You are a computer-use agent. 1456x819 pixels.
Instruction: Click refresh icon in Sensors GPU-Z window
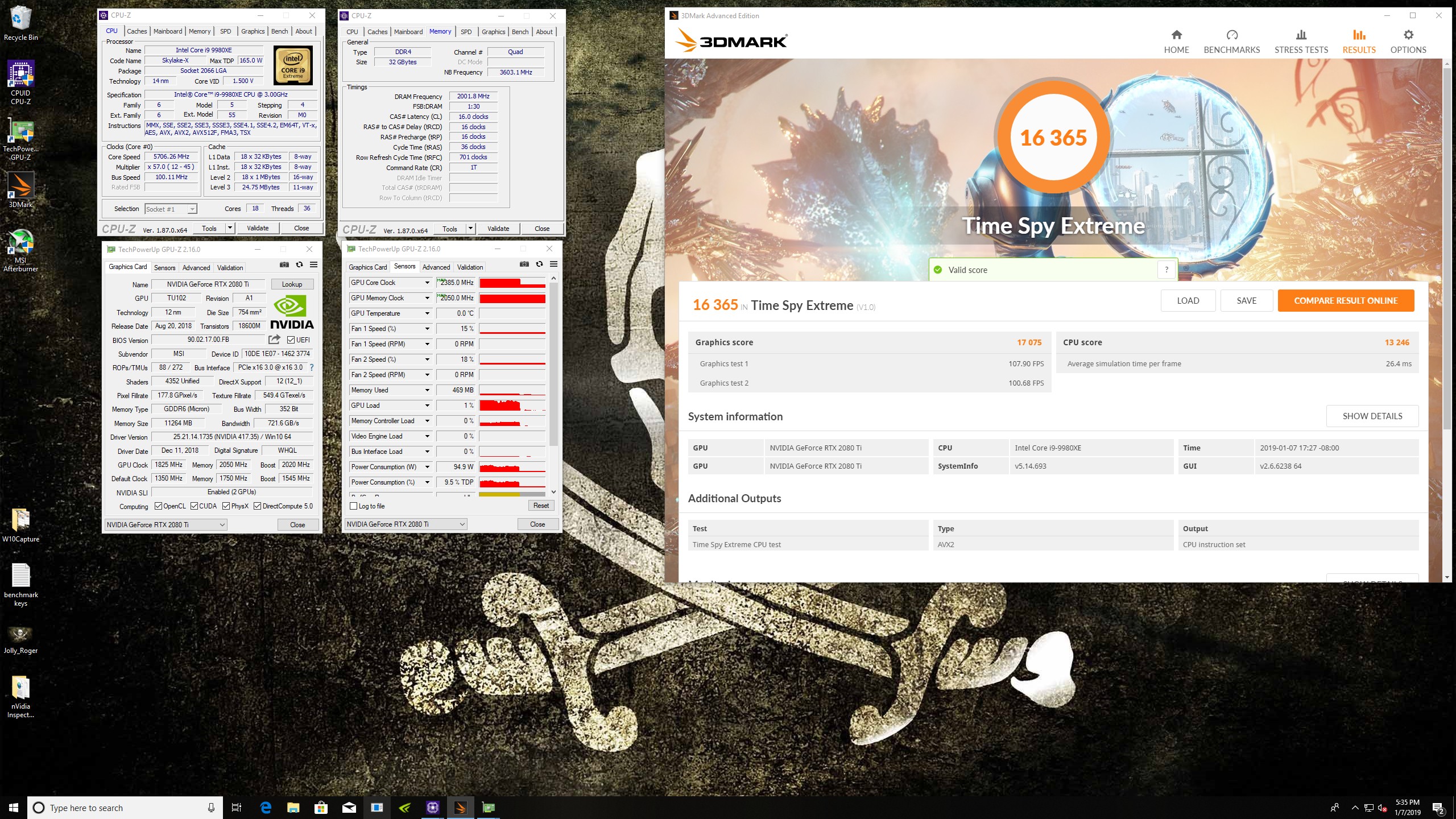pos(539,264)
